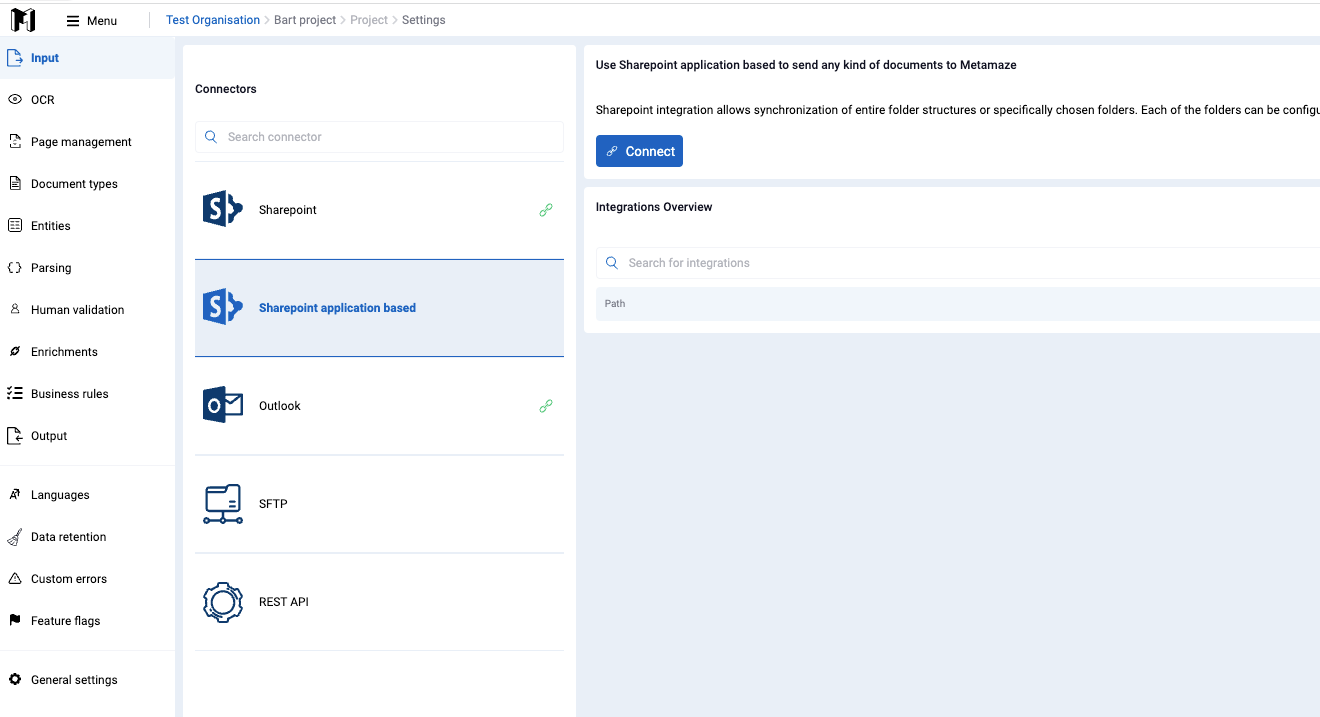Click the General settings gear icon
Screen dimensions: 1320x717
pos(15,680)
